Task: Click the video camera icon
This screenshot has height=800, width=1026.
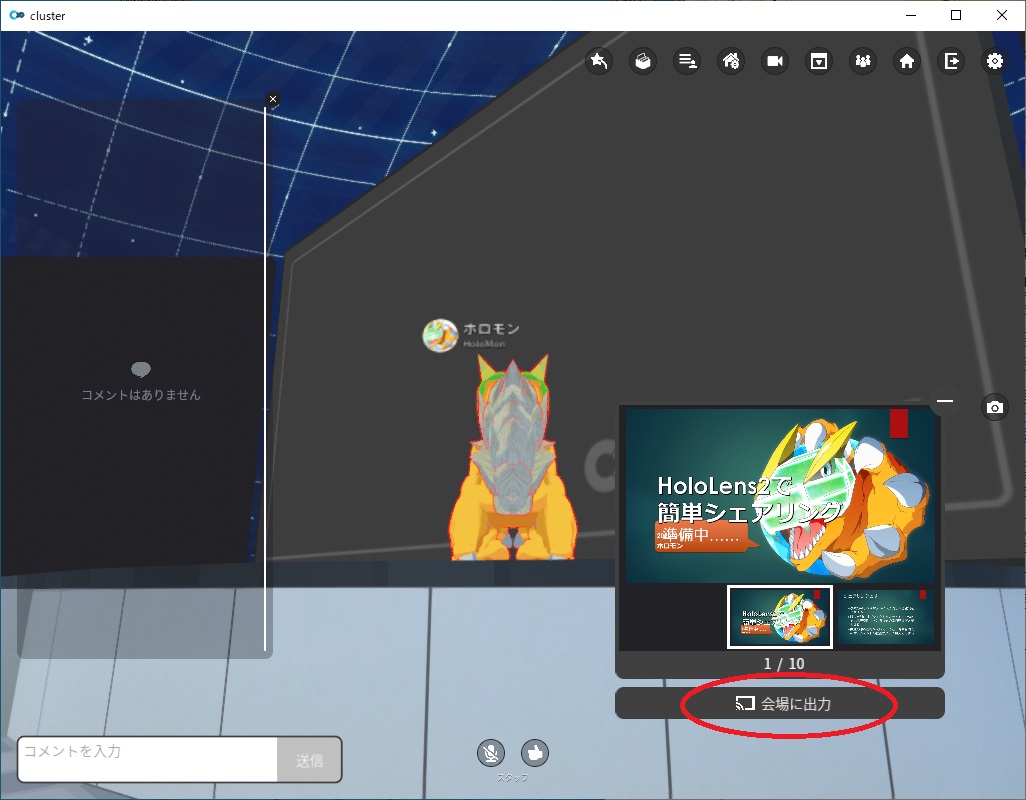Action: pos(775,61)
